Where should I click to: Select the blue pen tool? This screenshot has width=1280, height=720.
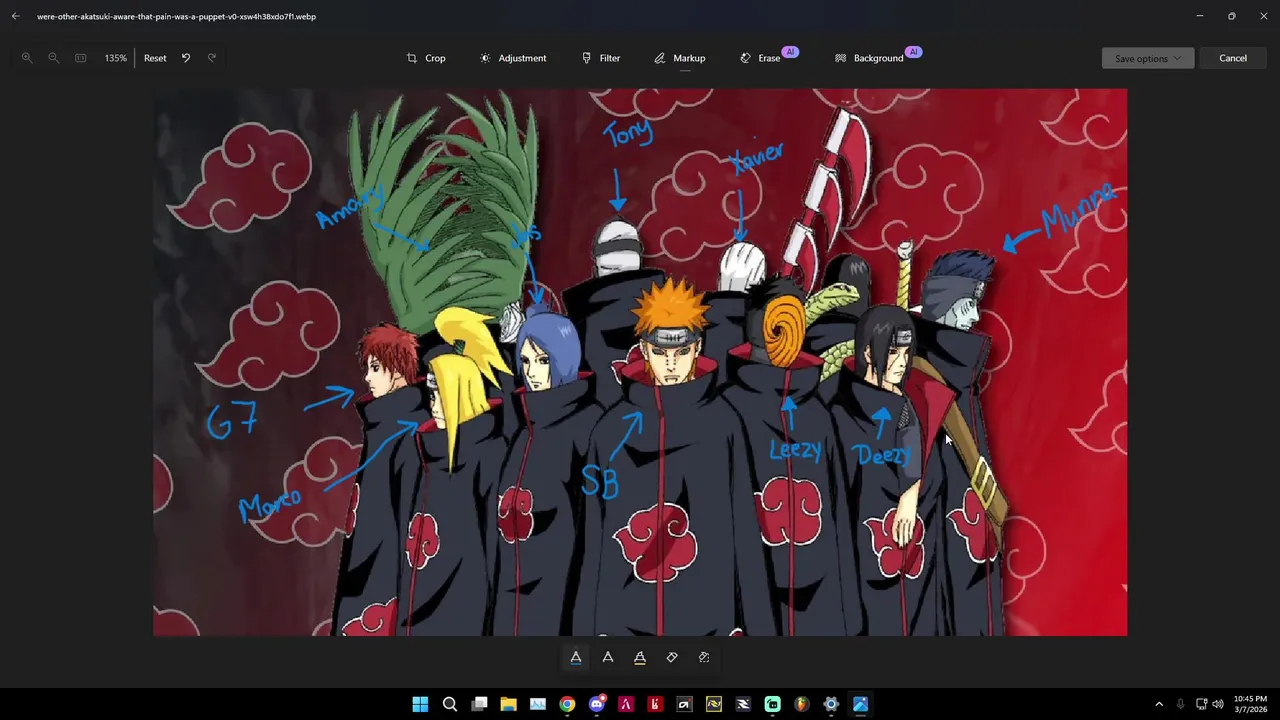click(x=576, y=657)
